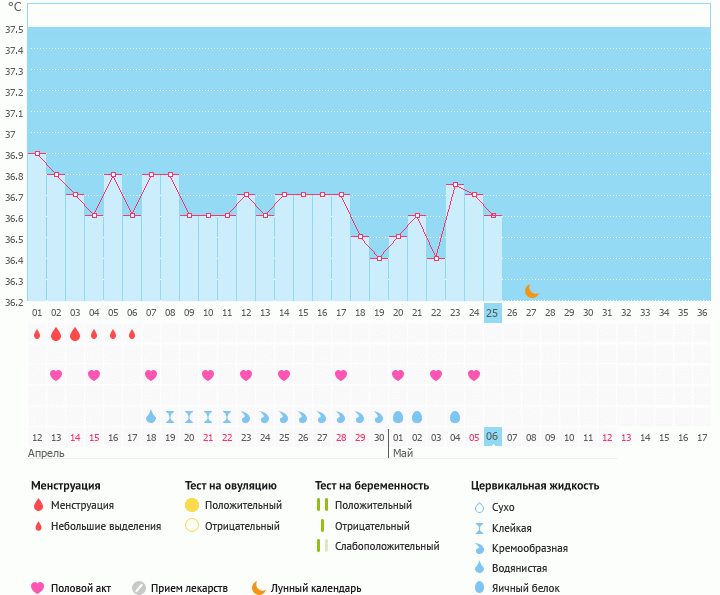Click the temperature point on day 23
Screen dimensions: 720x595
(x=455, y=184)
